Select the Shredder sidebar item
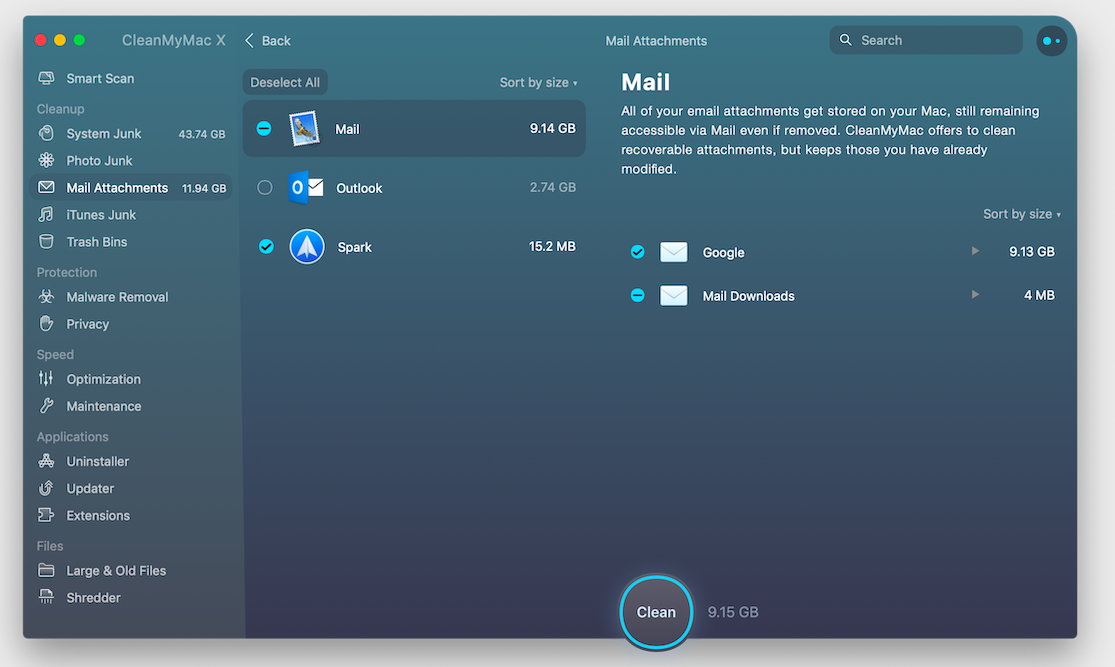Image resolution: width=1115 pixels, height=667 pixels. coord(132,597)
